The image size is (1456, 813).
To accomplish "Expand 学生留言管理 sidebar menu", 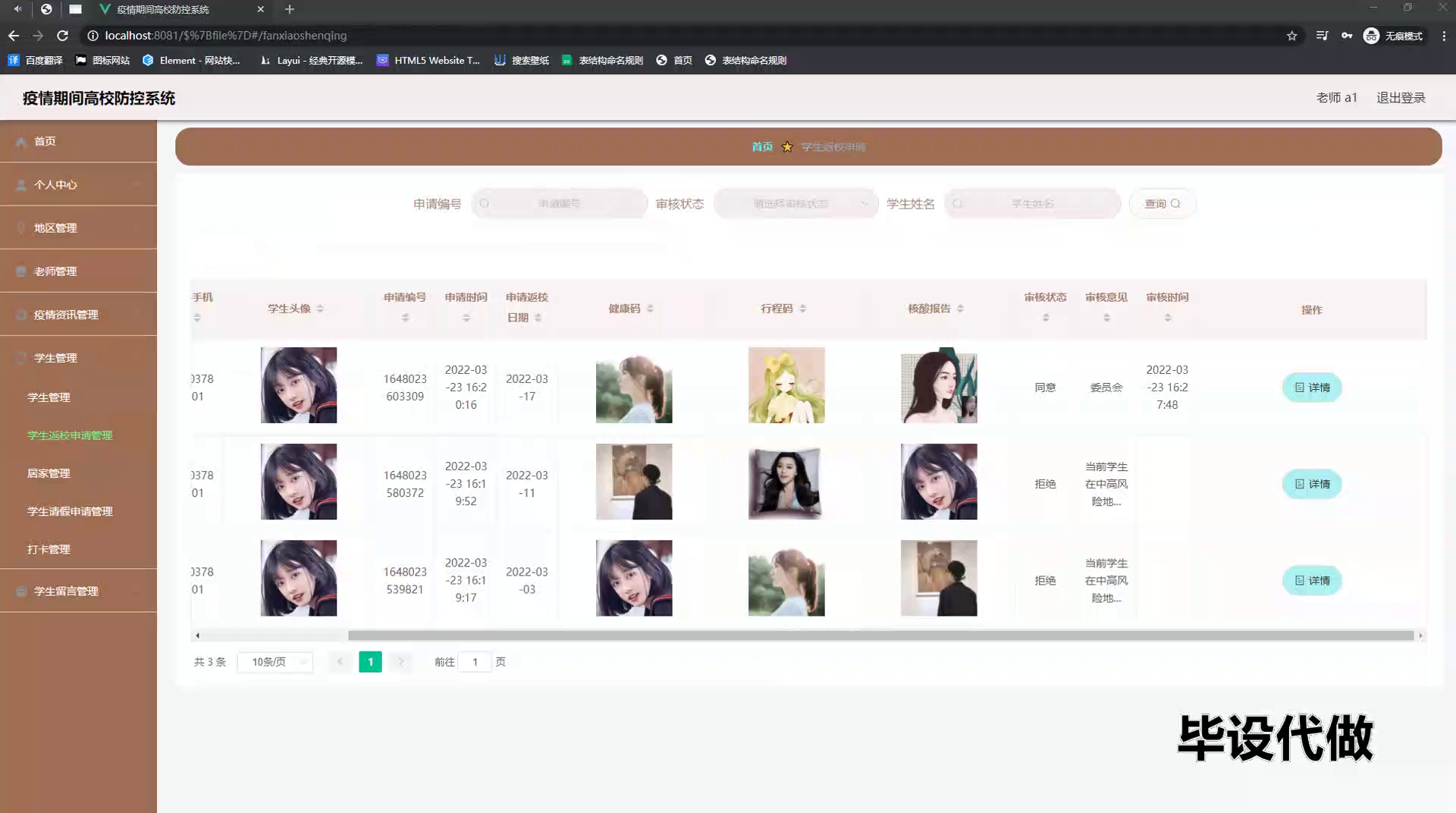I will [78, 591].
